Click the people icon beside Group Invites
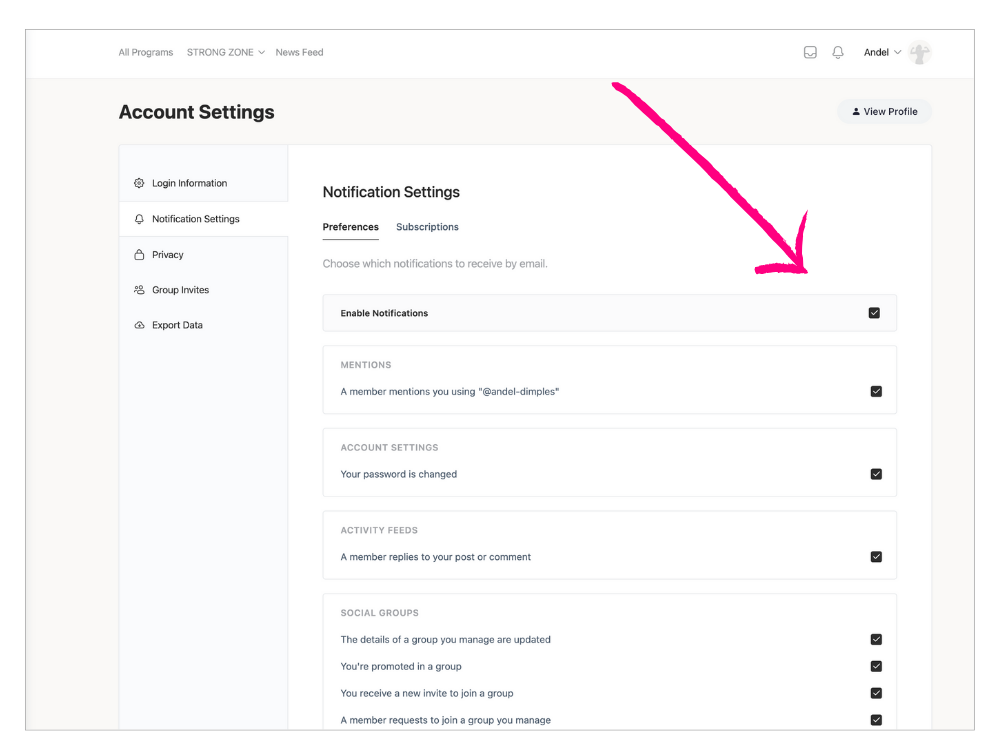The width and height of the screenshot is (1000, 750). click(139, 290)
